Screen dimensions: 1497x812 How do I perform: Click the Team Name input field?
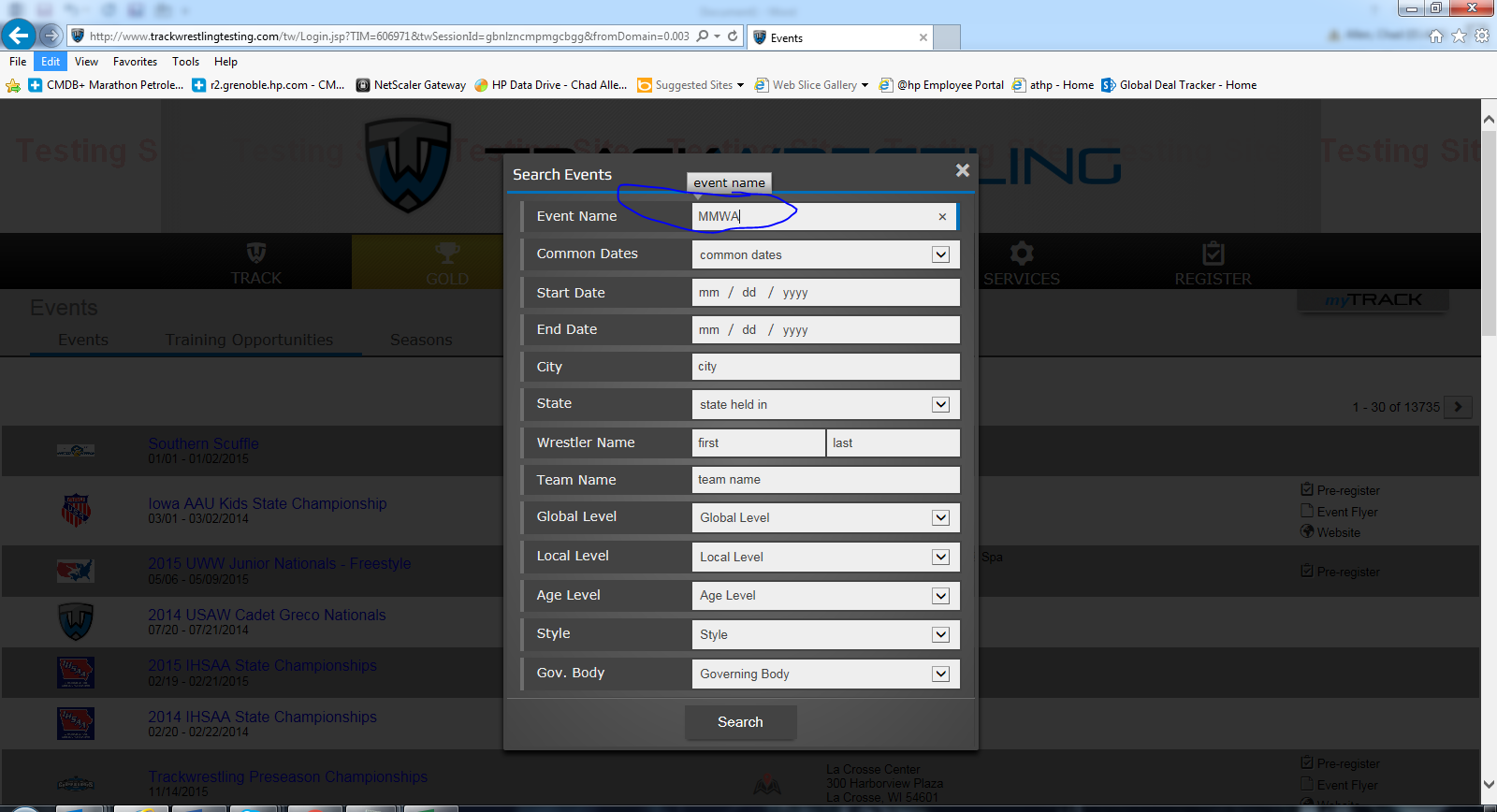click(825, 480)
